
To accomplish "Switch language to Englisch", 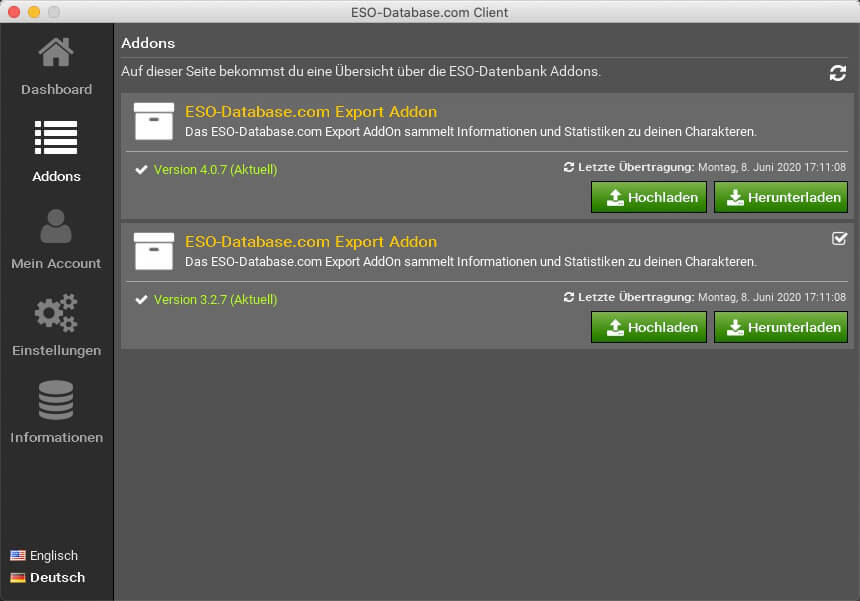I will [54, 555].
